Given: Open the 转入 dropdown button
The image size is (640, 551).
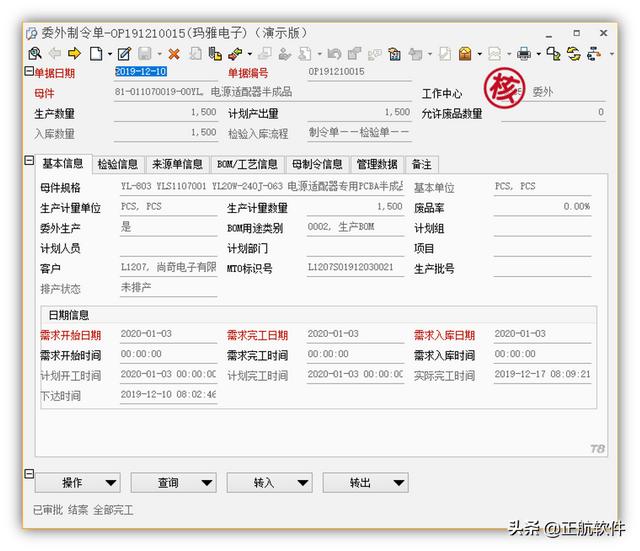Looking at the screenshot, I should tap(269, 483).
